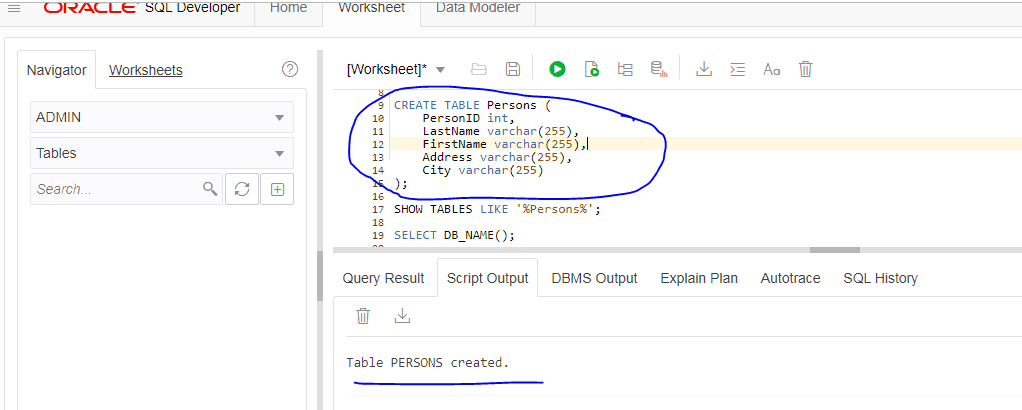Open the Data Modeler tab
The height and width of the screenshot is (410, 1022).
[478, 8]
